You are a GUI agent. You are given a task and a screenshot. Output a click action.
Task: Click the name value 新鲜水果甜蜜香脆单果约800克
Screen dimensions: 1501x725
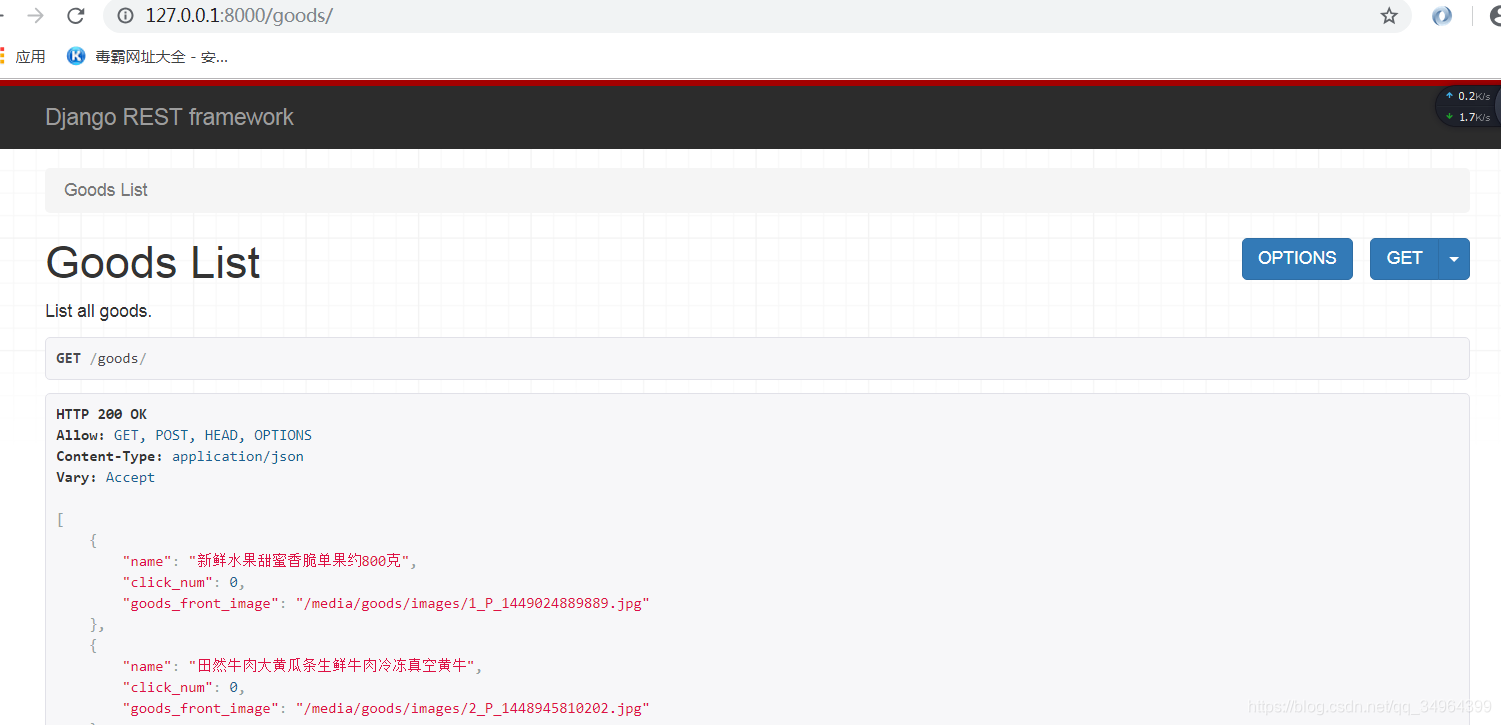tap(299, 561)
